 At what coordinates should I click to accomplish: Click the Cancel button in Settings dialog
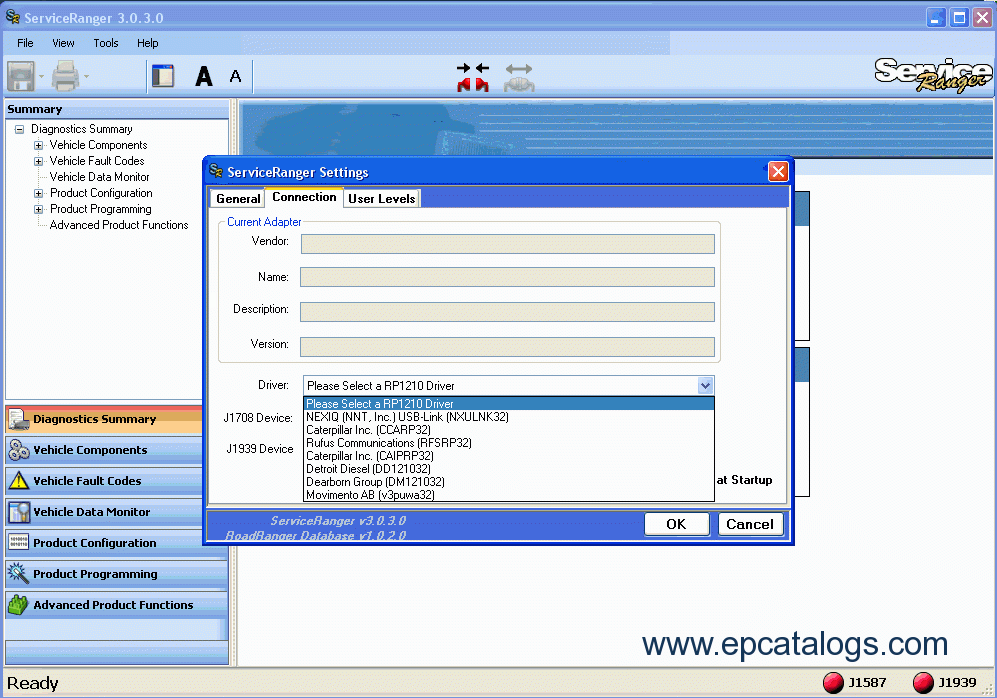point(750,524)
